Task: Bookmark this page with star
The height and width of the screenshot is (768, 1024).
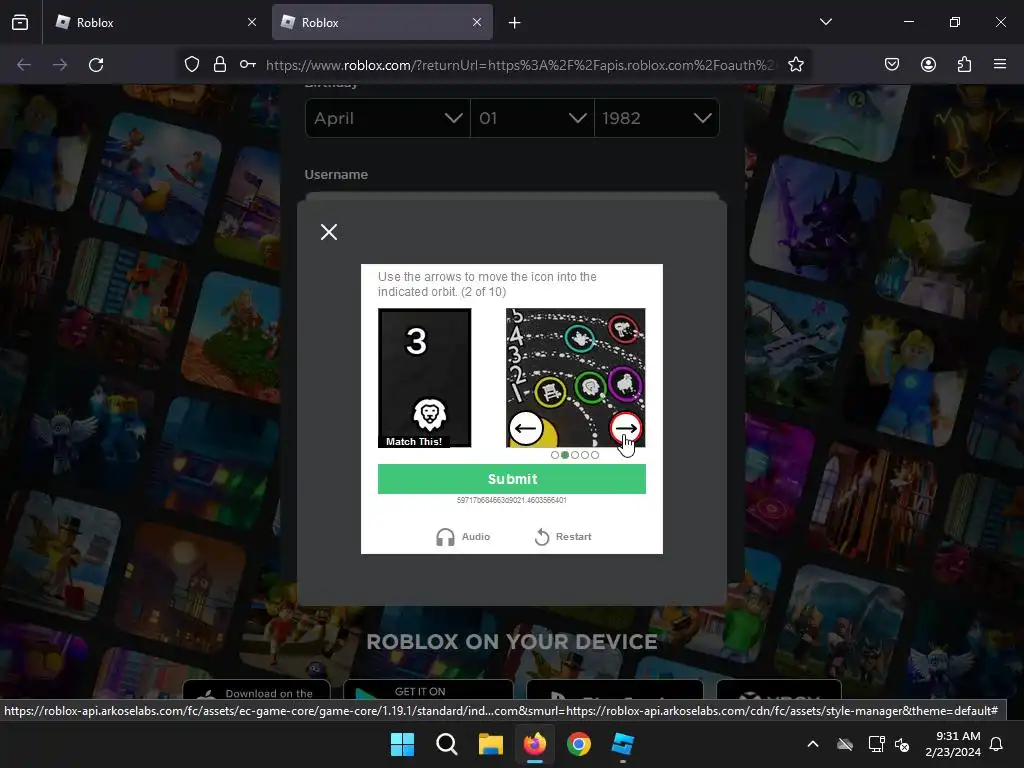Action: pyautogui.click(x=795, y=65)
